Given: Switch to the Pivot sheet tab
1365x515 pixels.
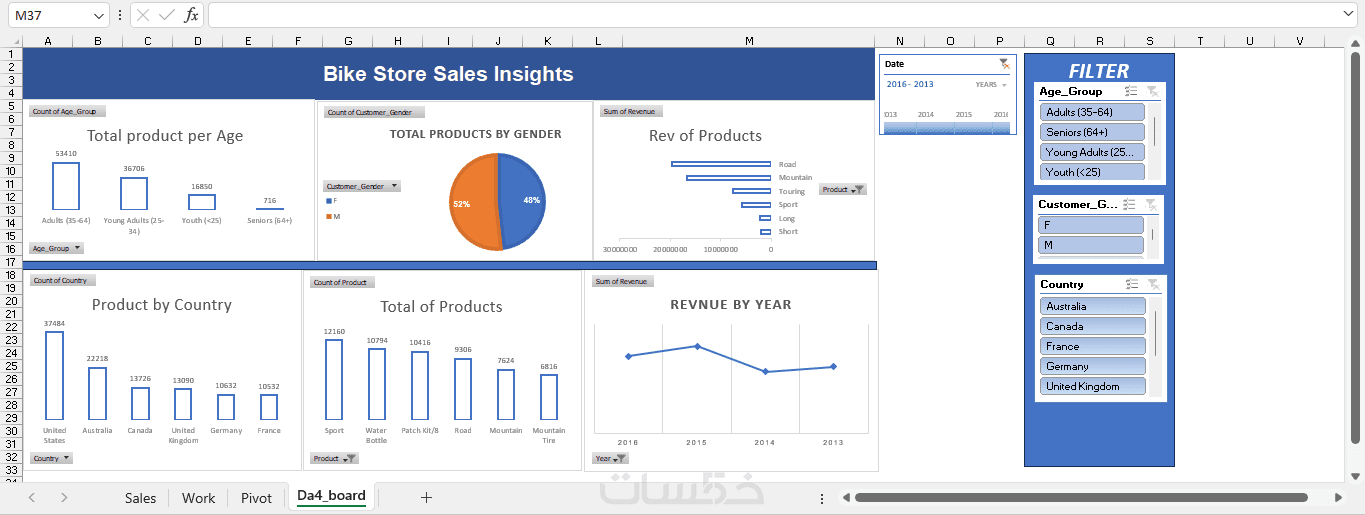Looking at the screenshot, I should tap(256, 498).
